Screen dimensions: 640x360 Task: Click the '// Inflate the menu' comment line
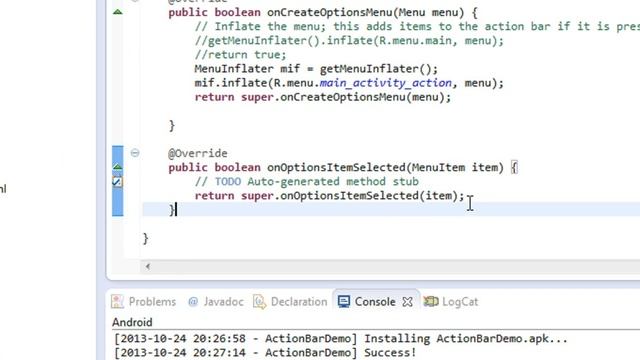tap(417, 26)
